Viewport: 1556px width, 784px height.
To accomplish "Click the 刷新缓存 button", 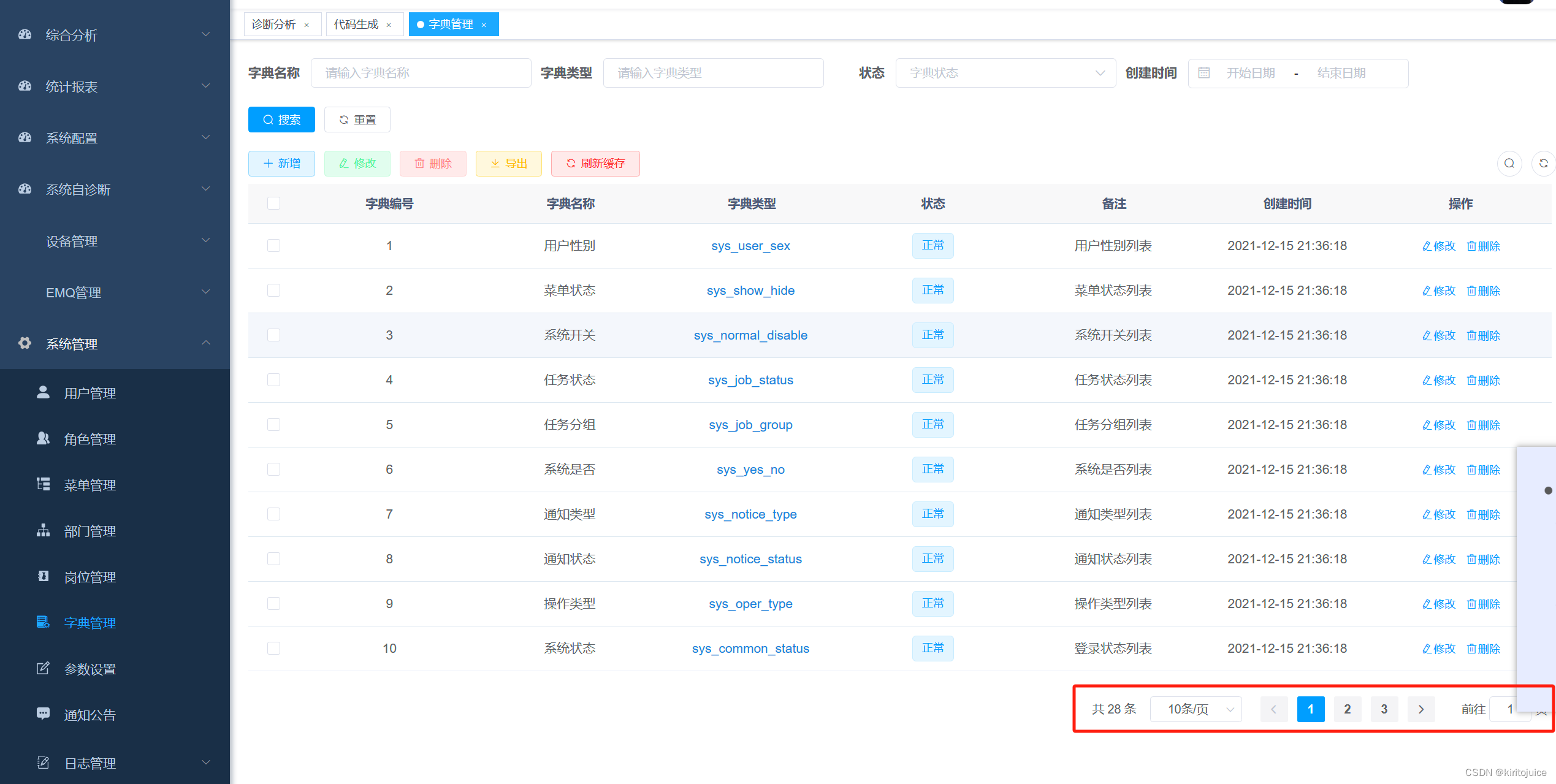I will [595, 164].
